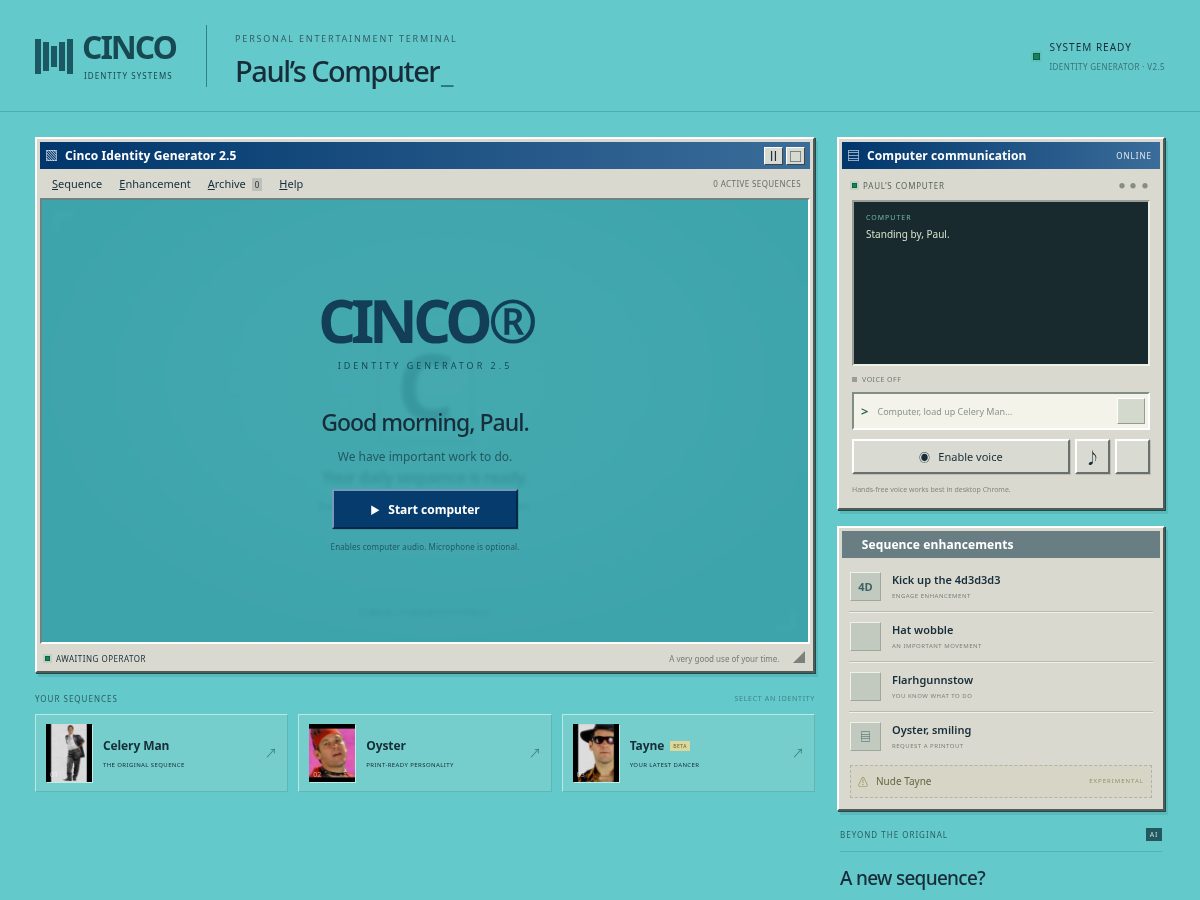Engage the 4D enhancement icon

[866, 587]
